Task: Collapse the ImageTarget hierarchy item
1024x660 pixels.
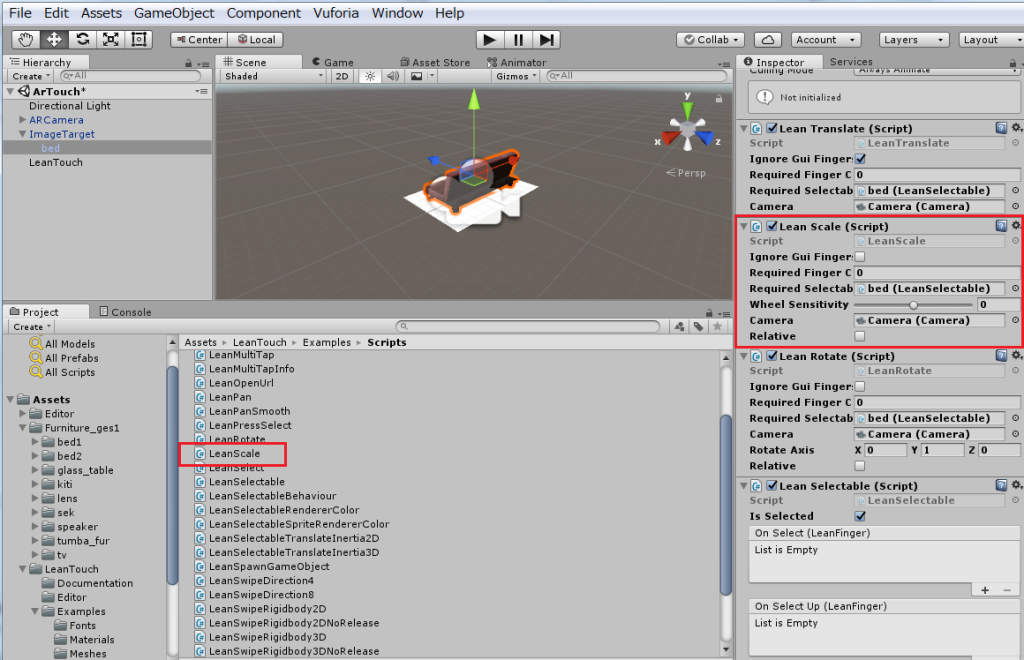Action: click(22, 134)
